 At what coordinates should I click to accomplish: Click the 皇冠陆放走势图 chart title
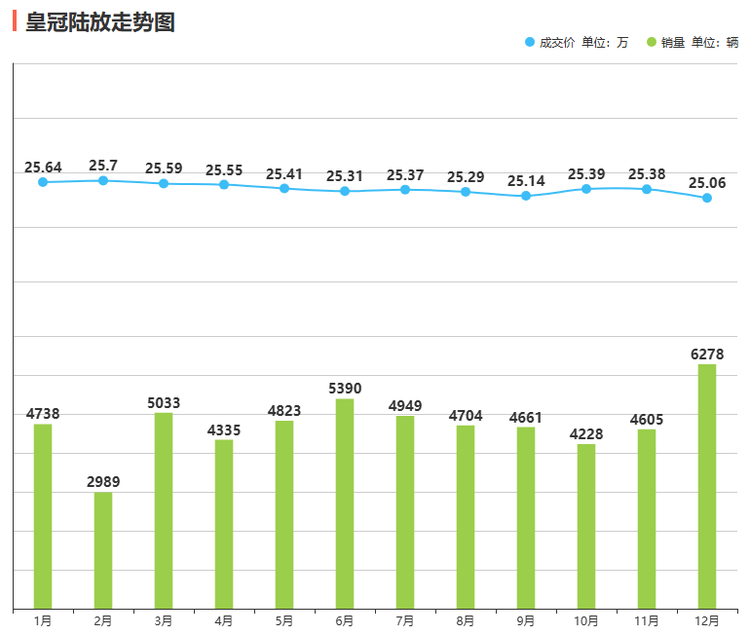pos(100,20)
